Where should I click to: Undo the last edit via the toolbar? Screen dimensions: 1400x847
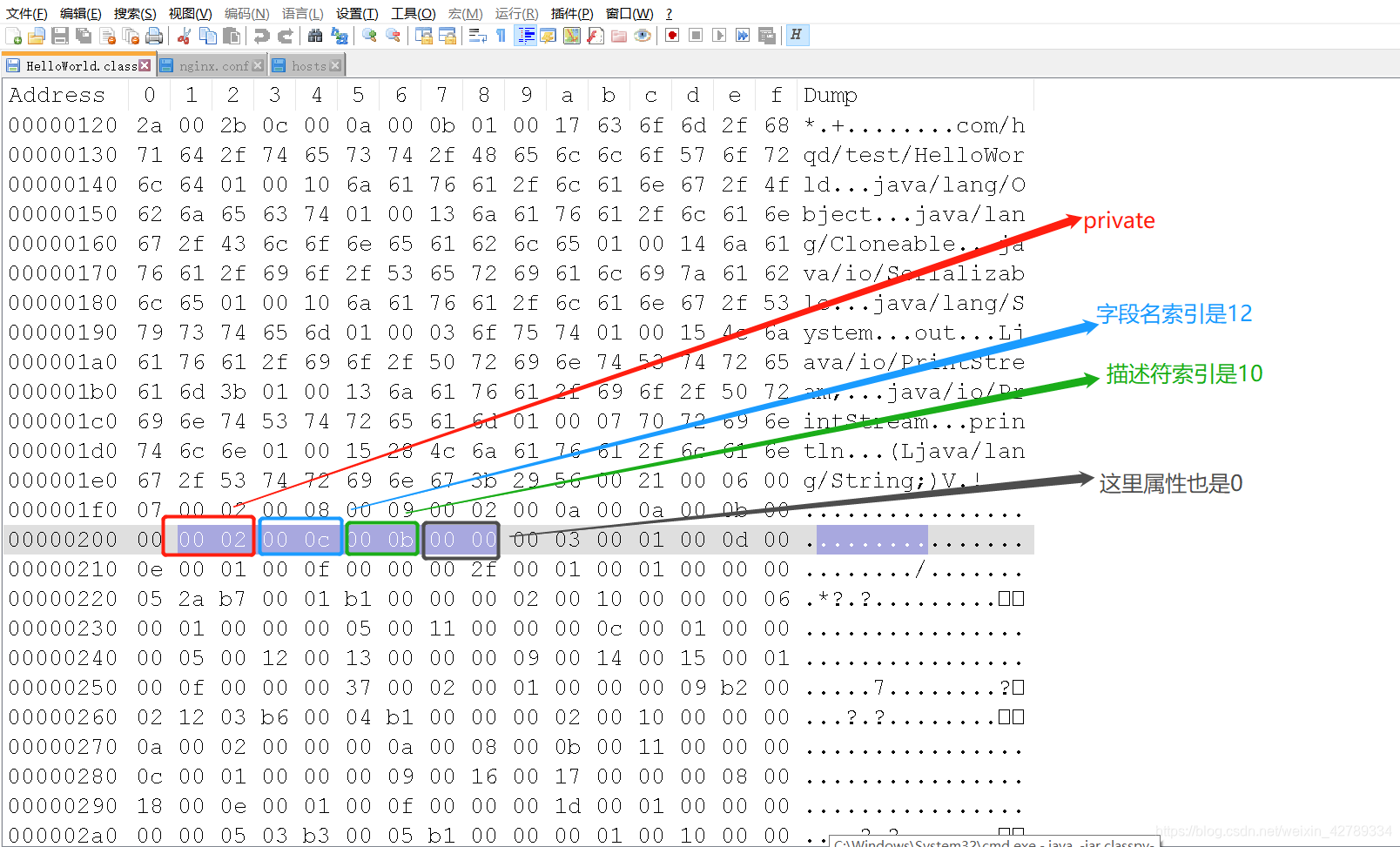261,36
